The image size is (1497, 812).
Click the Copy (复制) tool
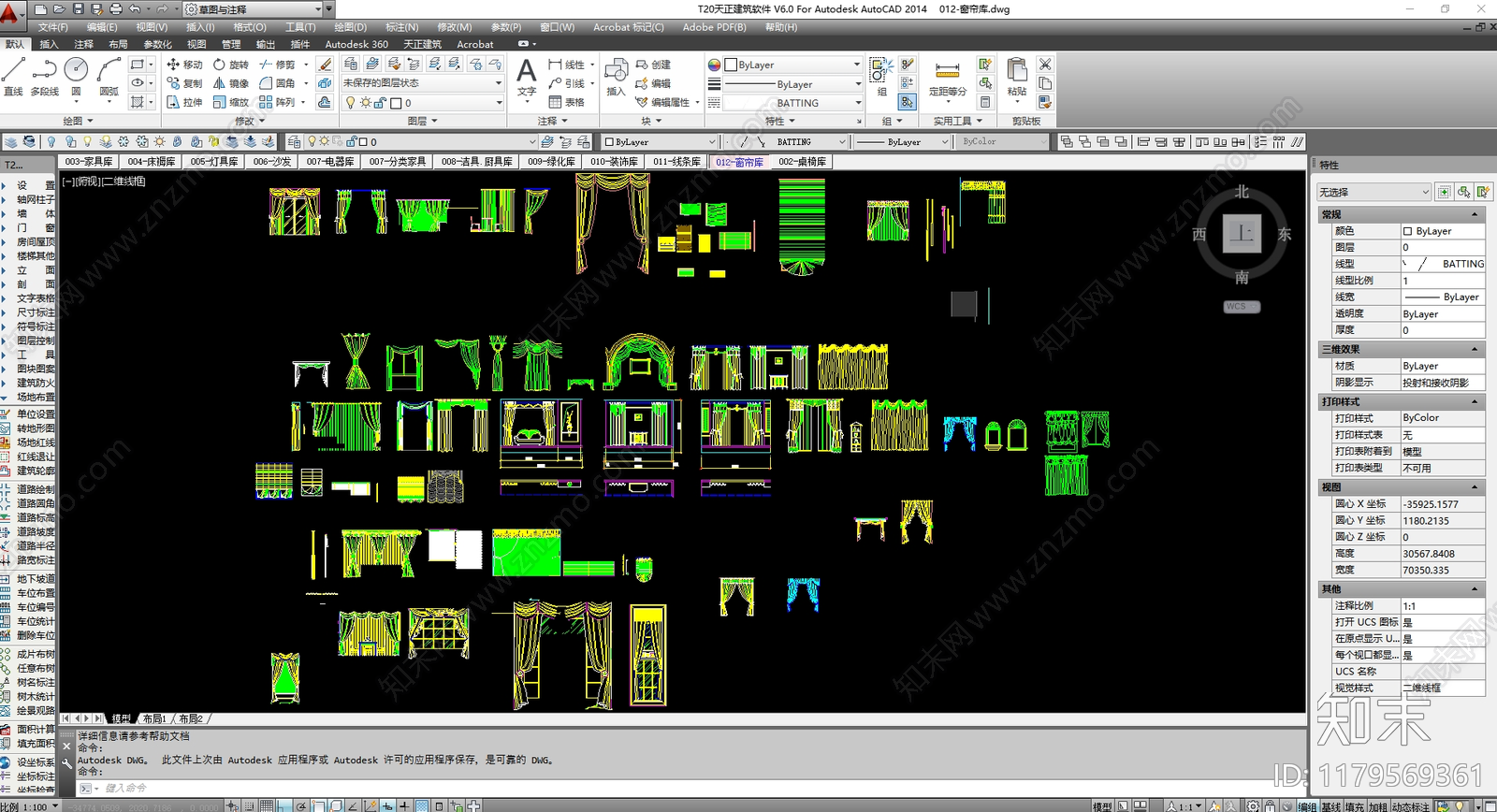point(184,83)
